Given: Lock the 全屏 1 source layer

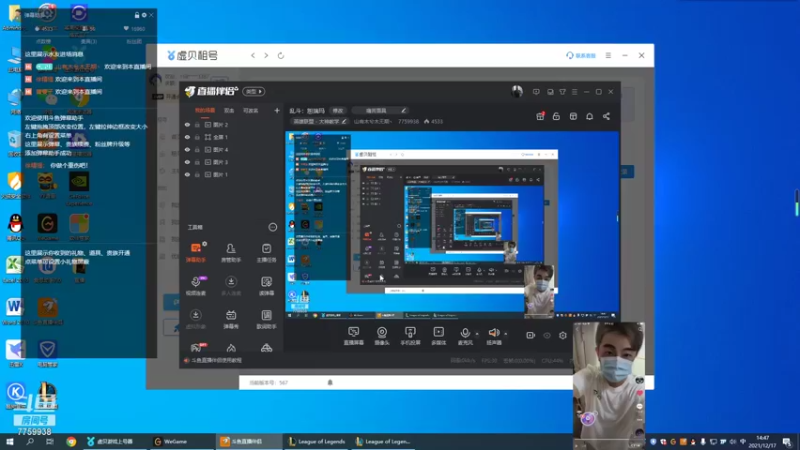Looking at the screenshot, I should click(197, 137).
